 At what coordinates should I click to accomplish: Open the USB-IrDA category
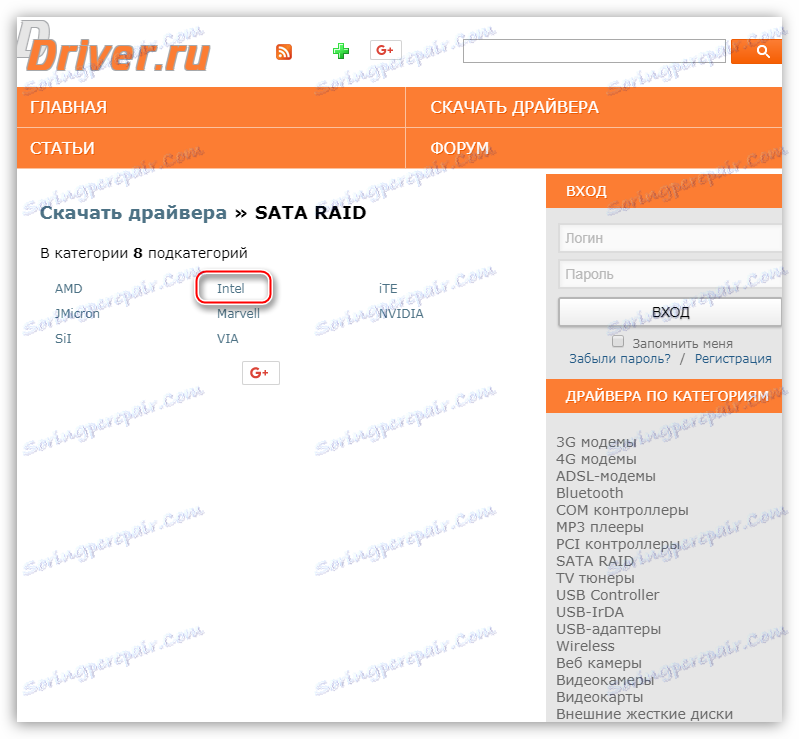(590, 612)
